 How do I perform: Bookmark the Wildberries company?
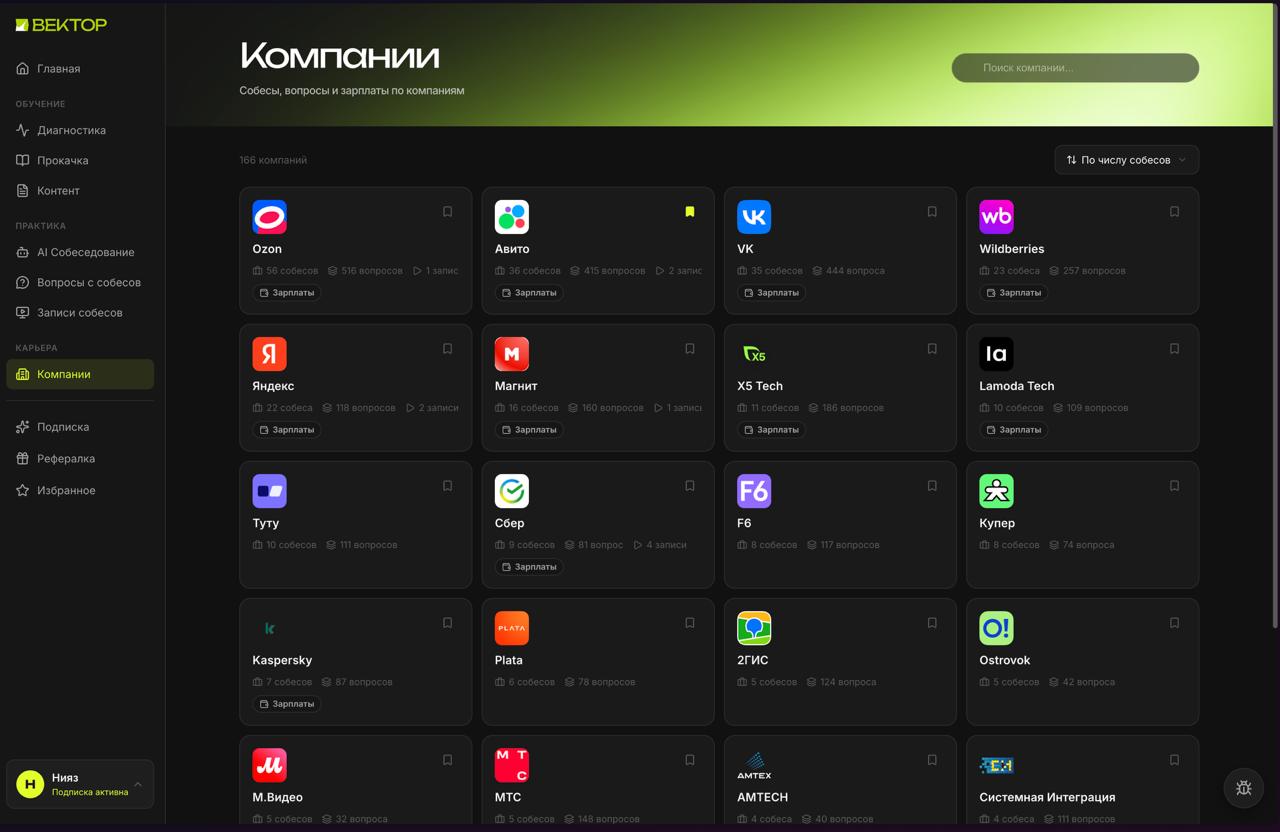(x=1174, y=212)
